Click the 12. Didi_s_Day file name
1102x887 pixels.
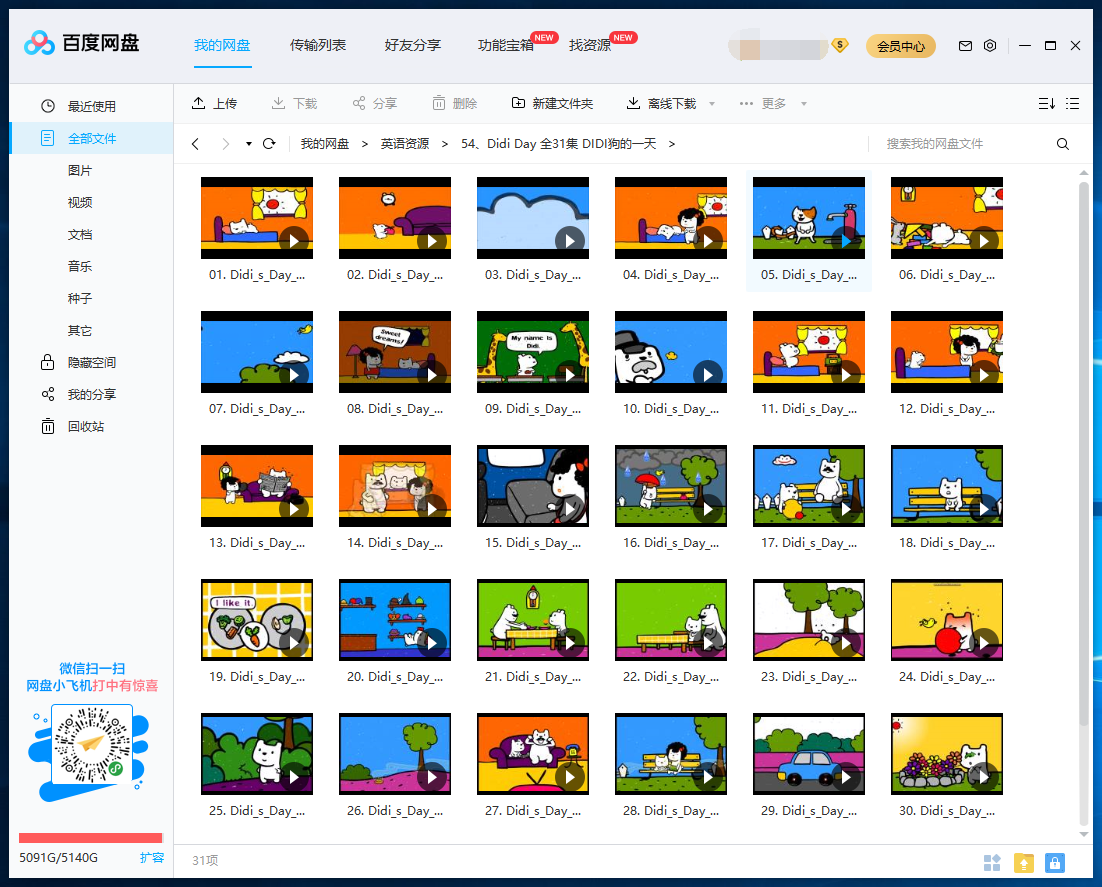[x=947, y=409]
